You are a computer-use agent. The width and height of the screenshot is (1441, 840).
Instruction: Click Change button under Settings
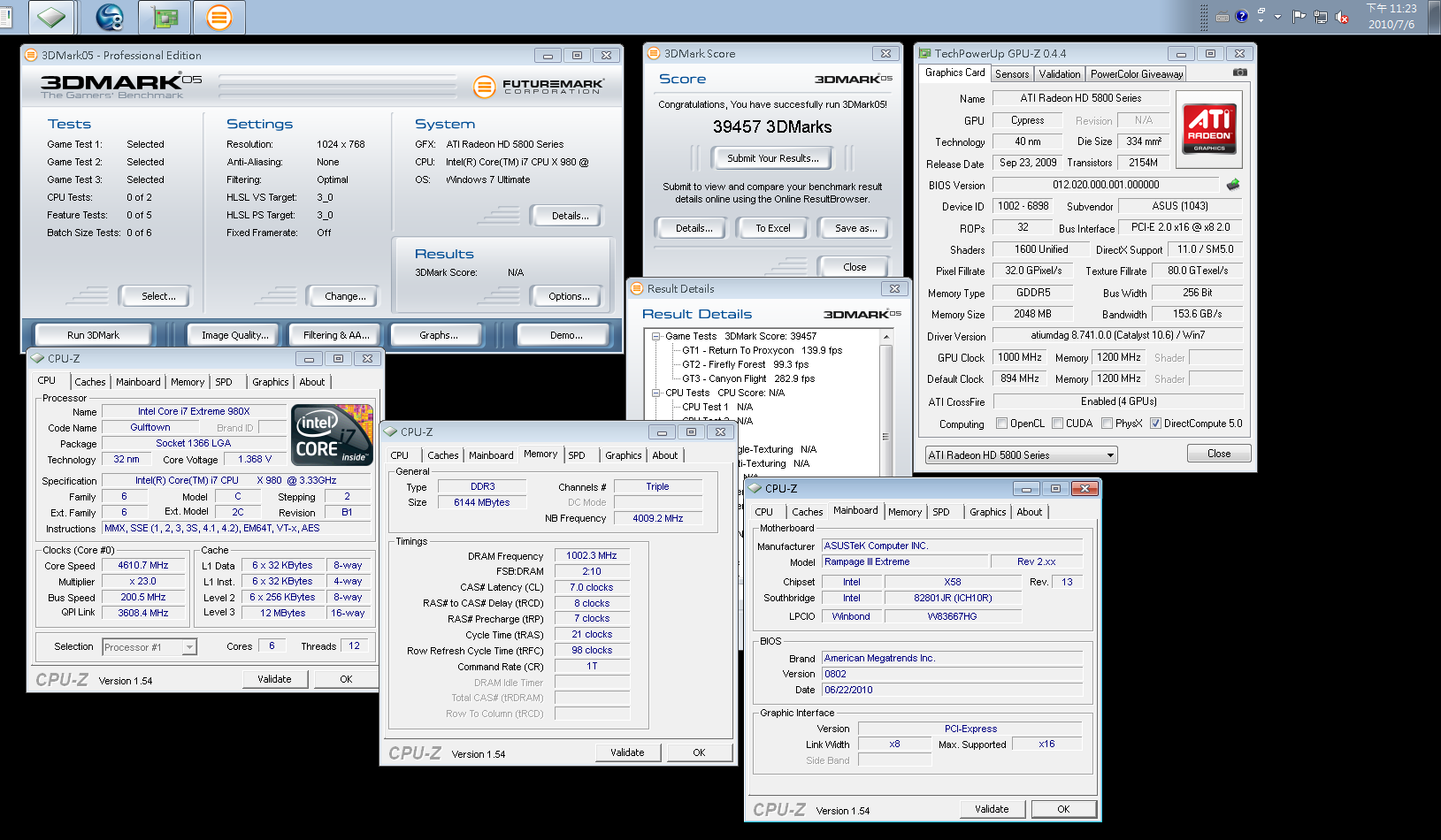[x=345, y=296]
